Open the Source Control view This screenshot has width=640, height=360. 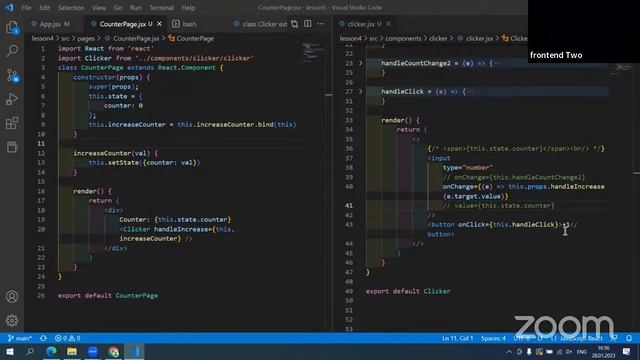(x=12, y=75)
